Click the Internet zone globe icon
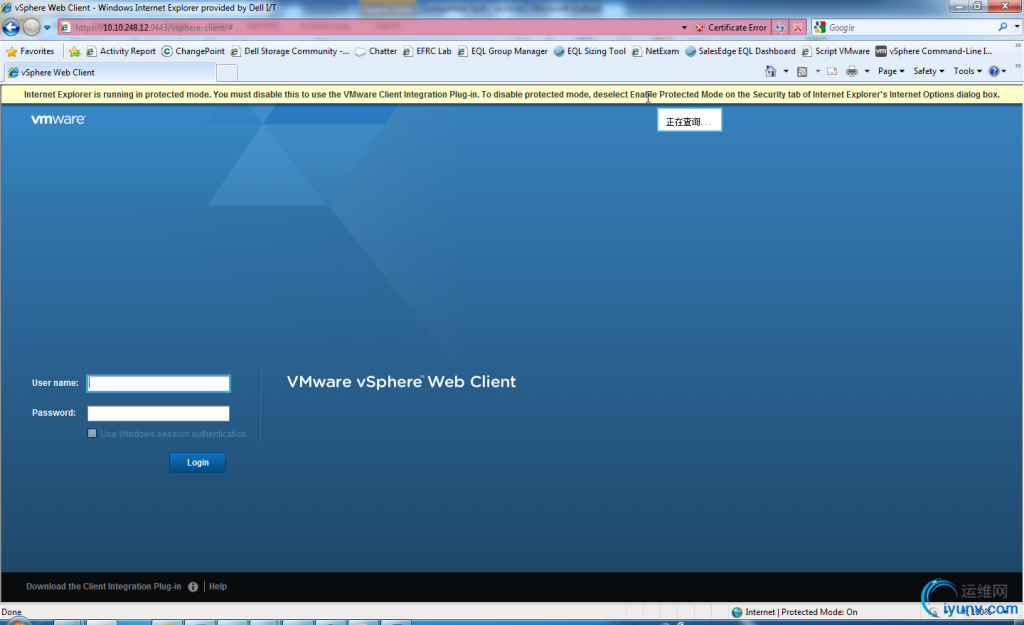1024x625 pixels. pyautogui.click(x=737, y=612)
